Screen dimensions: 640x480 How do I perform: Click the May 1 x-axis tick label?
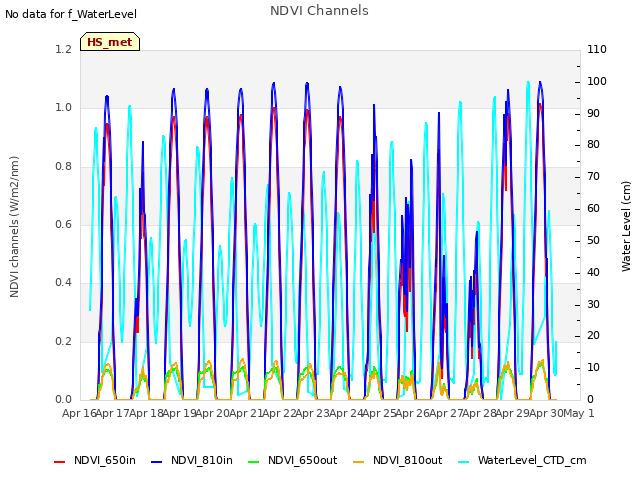point(579,413)
